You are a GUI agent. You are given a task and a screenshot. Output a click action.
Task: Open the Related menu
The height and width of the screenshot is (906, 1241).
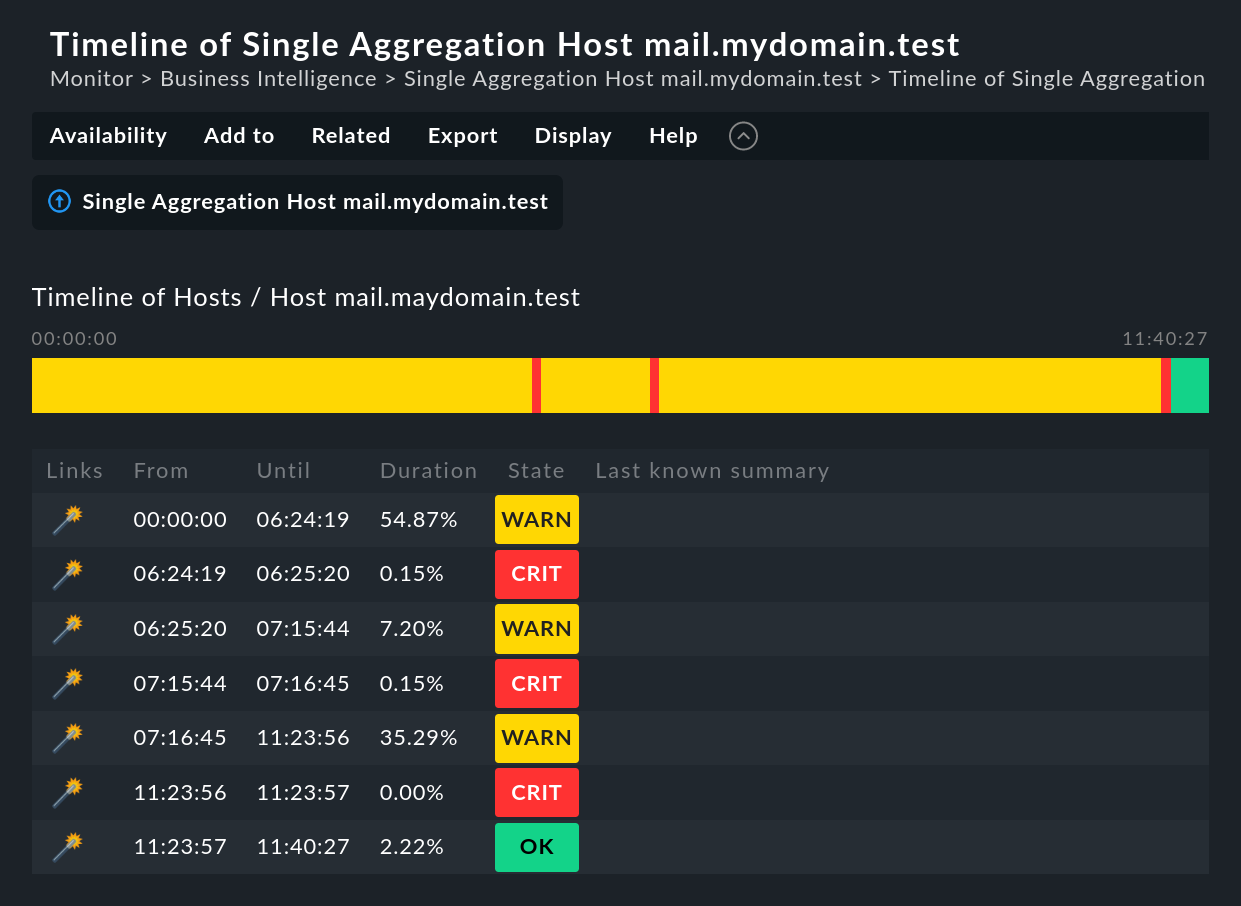point(351,136)
